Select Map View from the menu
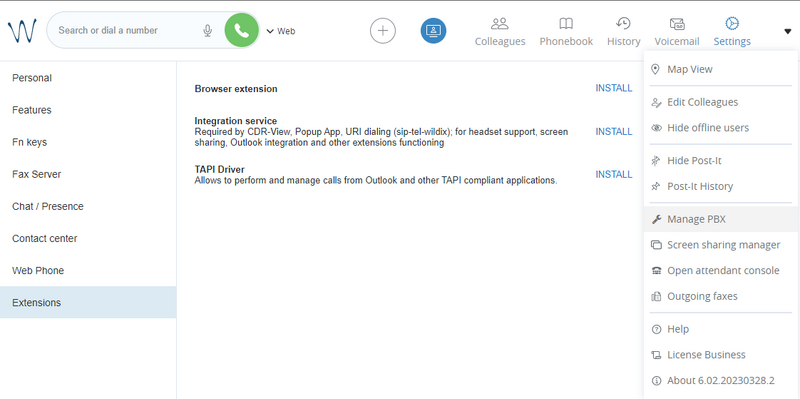 (x=720, y=69)
